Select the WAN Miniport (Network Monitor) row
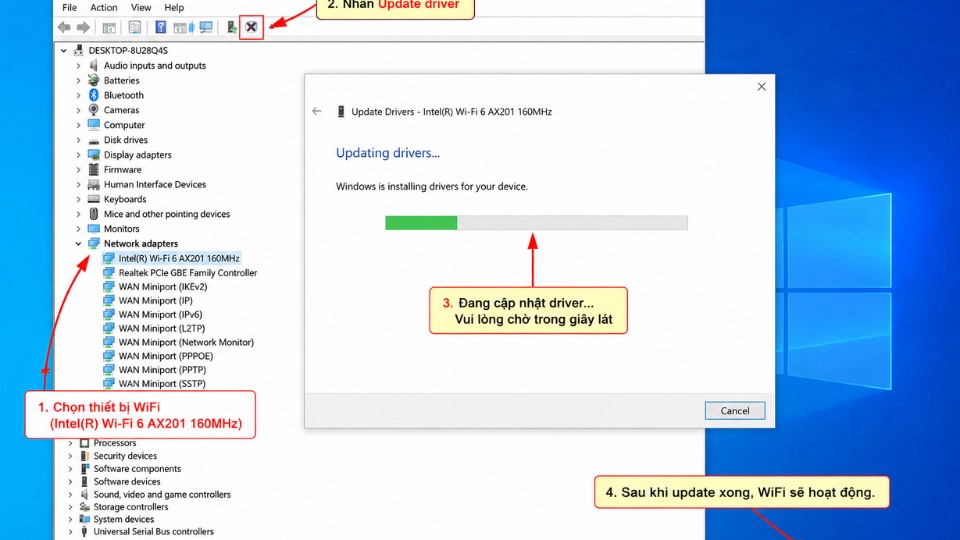The image size is (960, 540). [178, 342]
